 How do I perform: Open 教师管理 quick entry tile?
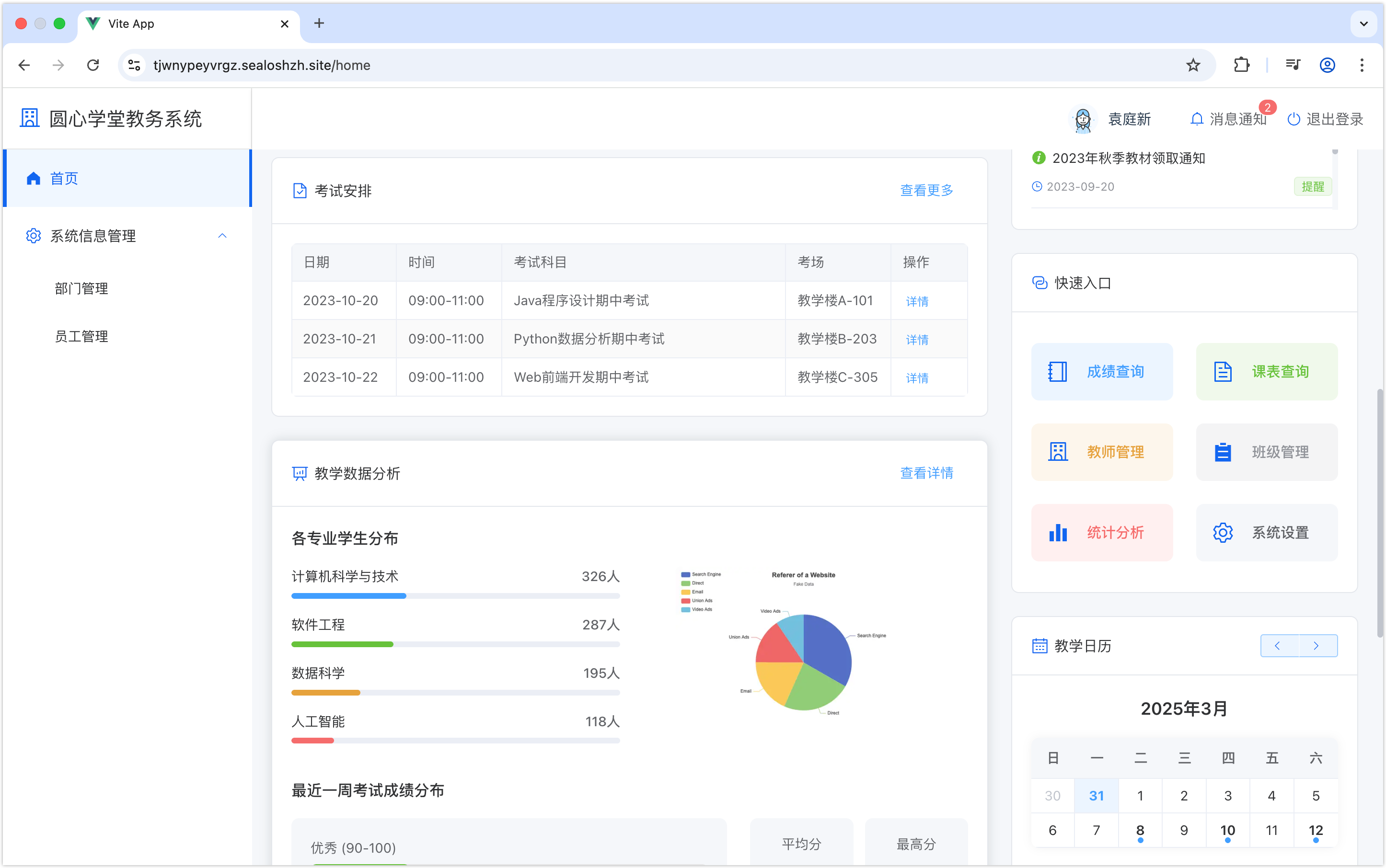[1101, 452]
